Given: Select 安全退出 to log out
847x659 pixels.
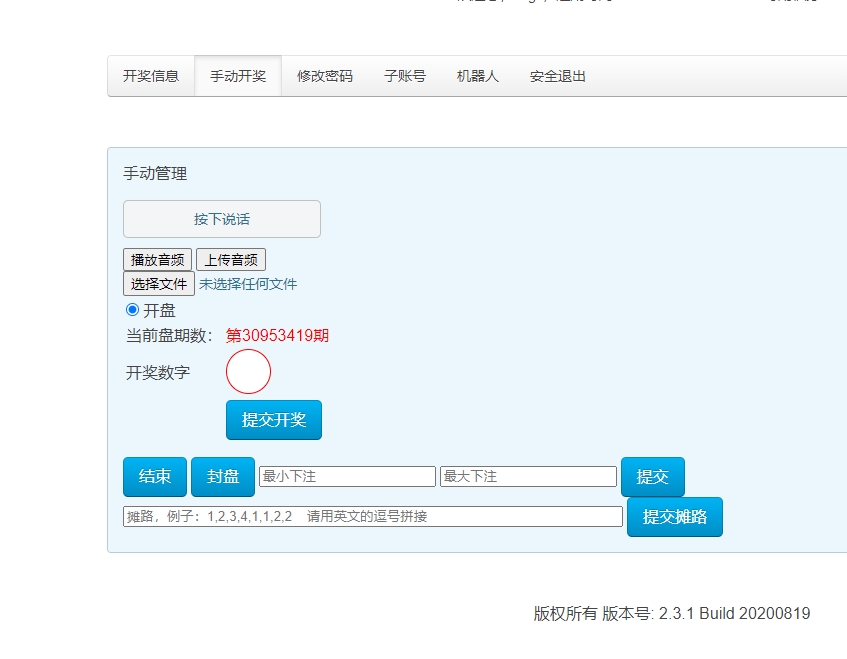Looking at the screenshot, I should point(557,76).
